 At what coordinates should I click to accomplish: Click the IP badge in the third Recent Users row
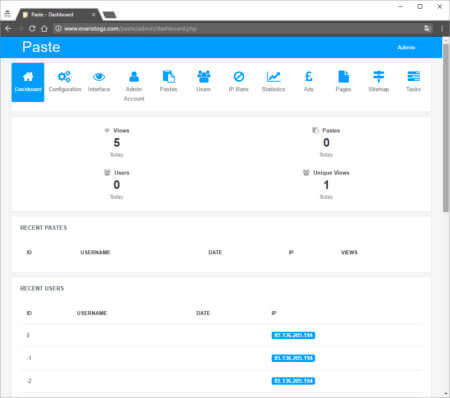click(x=293, y=381)
